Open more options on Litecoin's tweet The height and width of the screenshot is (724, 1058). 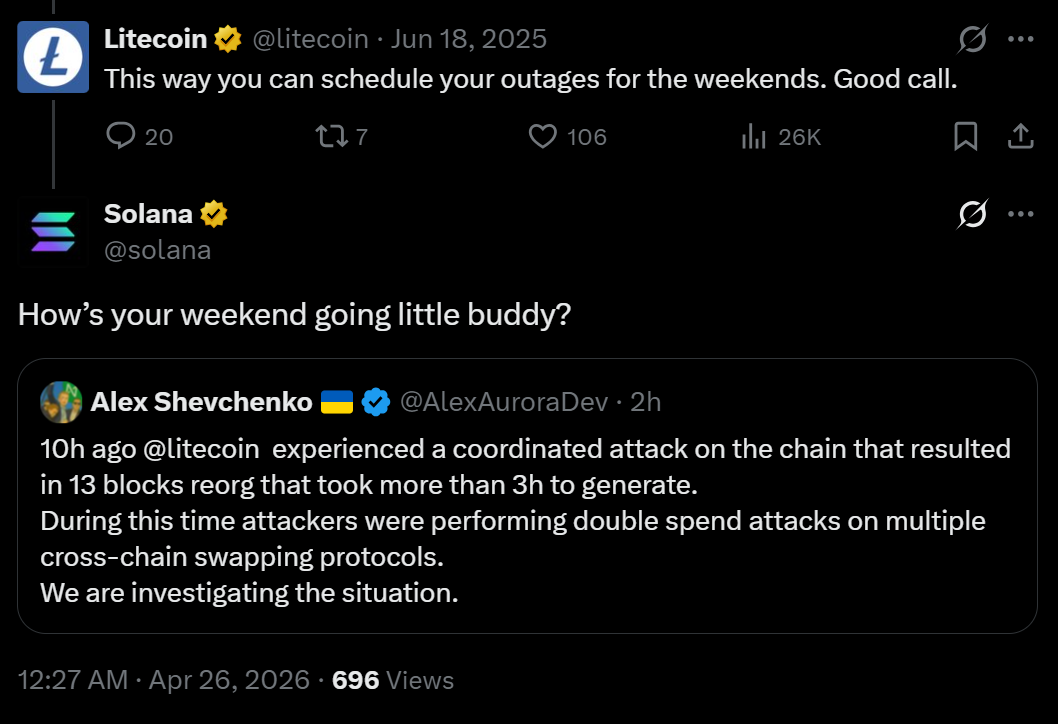click(x=1021, y=38)
